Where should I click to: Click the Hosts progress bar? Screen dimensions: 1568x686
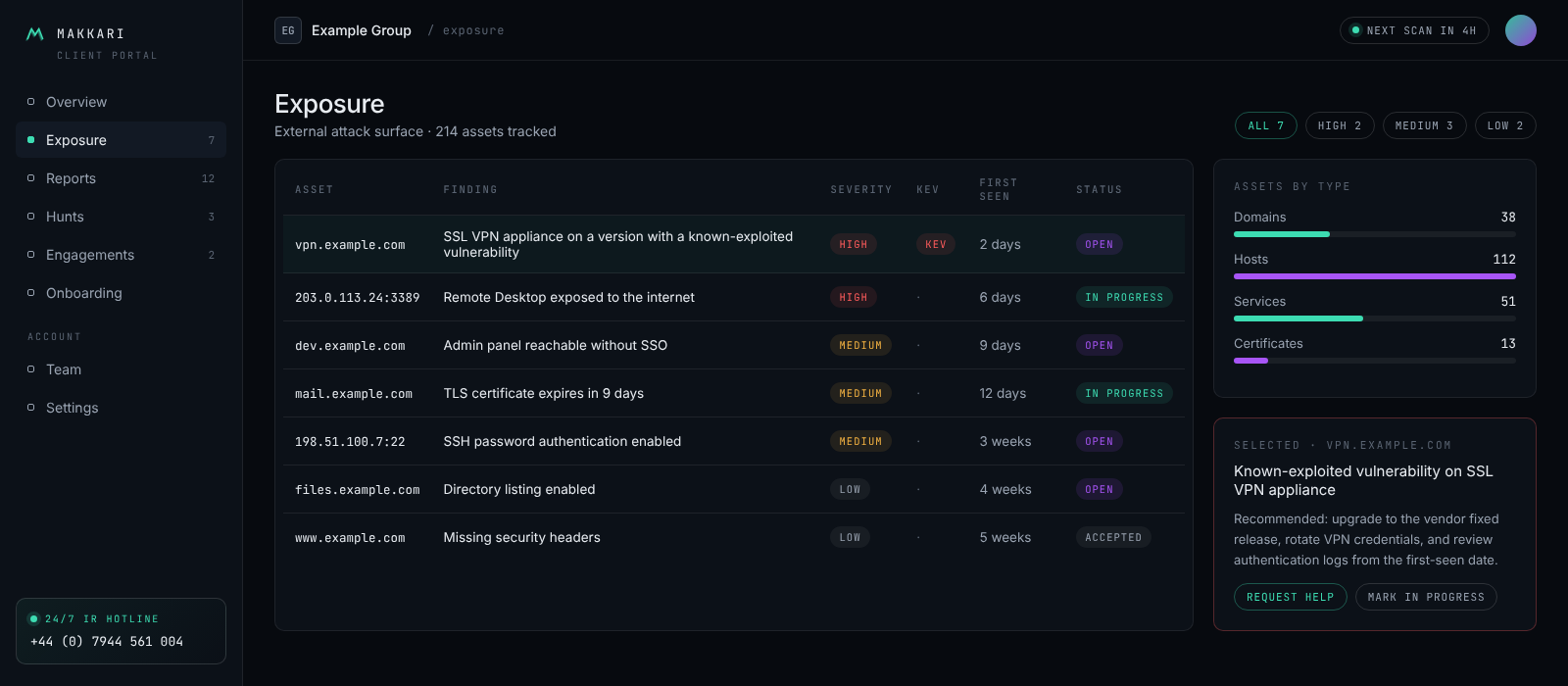click(x=1375, y=276)
